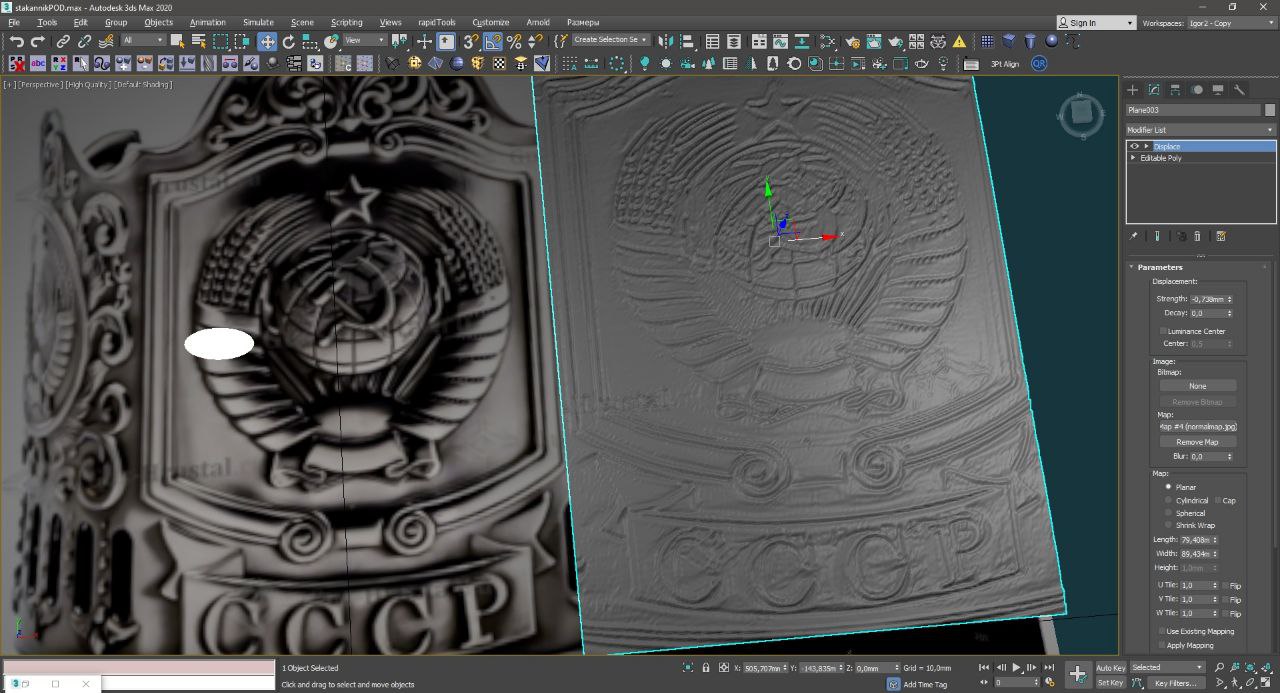Enable Use Existing Mapping checkbox
Viewport: 1280px width, 693px height.
[1161, 631]
